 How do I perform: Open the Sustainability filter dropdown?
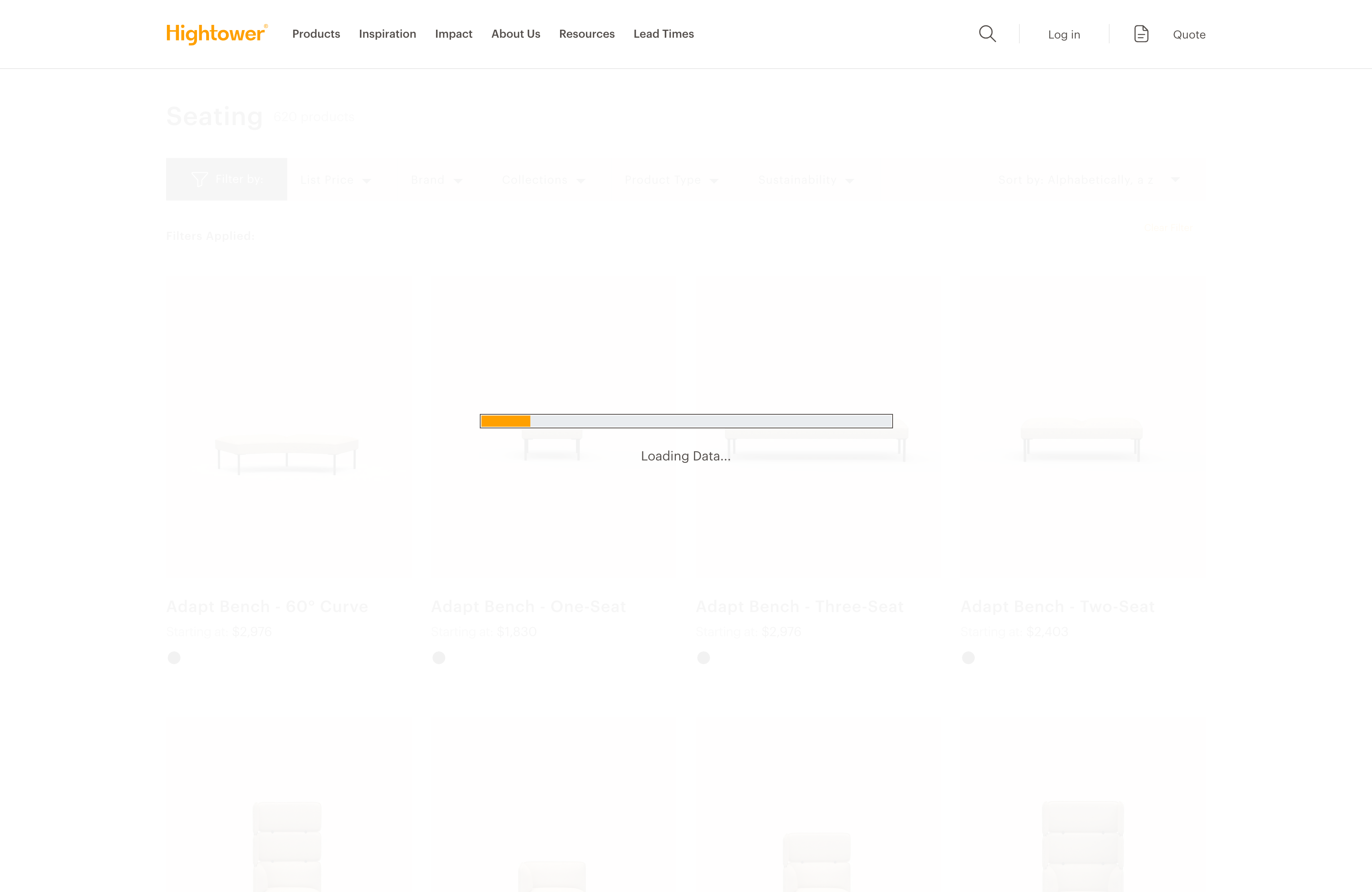805,179
